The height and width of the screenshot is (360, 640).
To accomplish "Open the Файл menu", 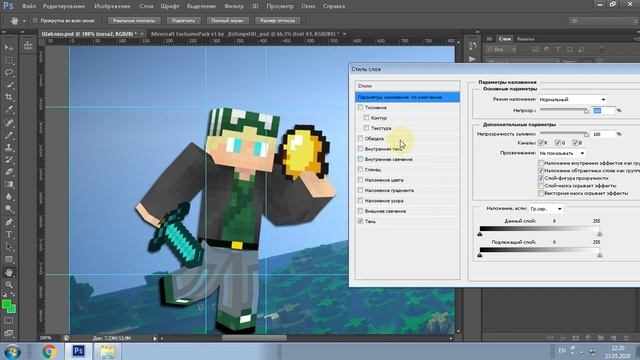I will pyautogui.click(x=29, y=7).
